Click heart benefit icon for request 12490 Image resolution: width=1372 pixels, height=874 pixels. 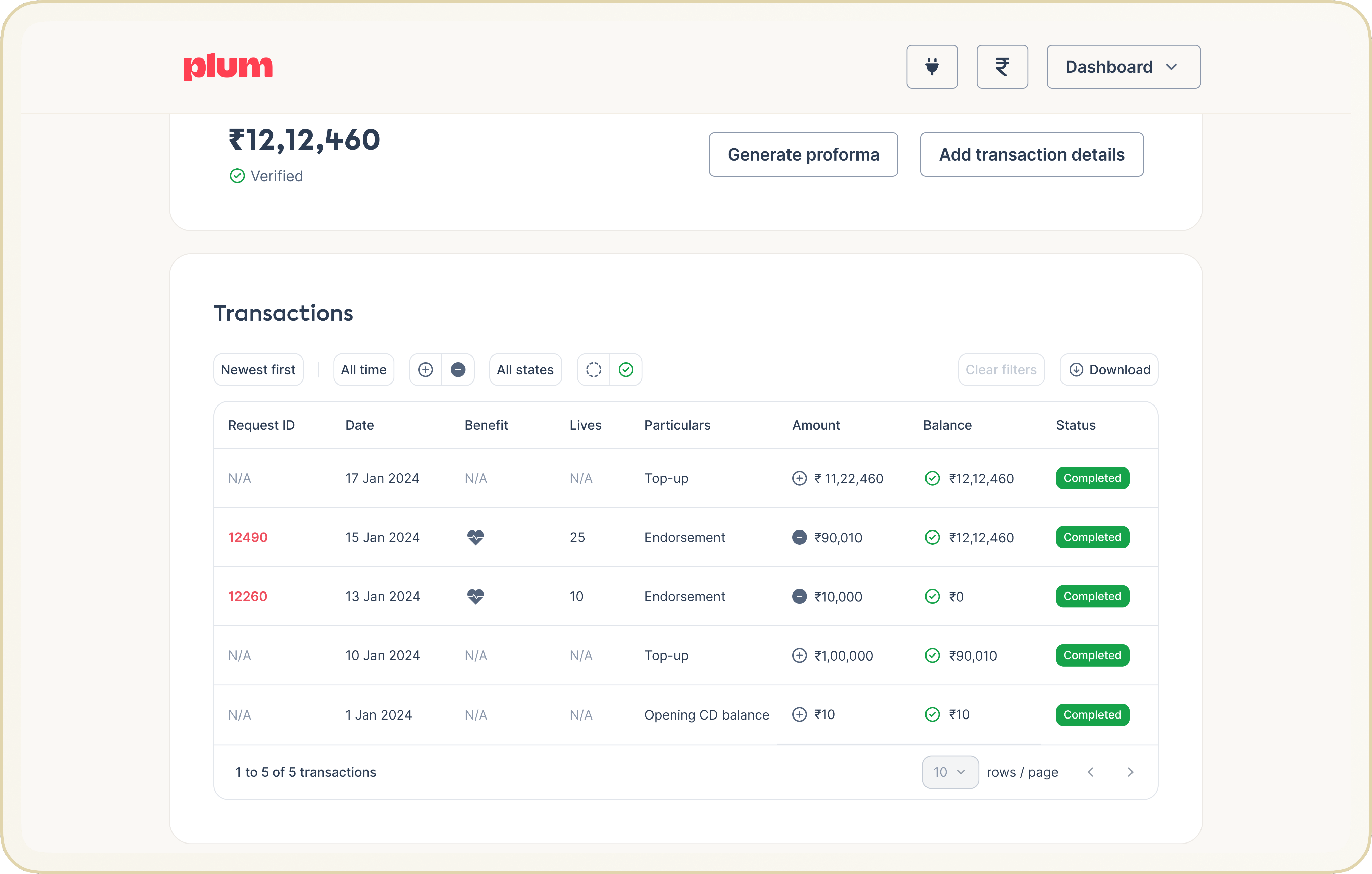[x=475, y=537]
